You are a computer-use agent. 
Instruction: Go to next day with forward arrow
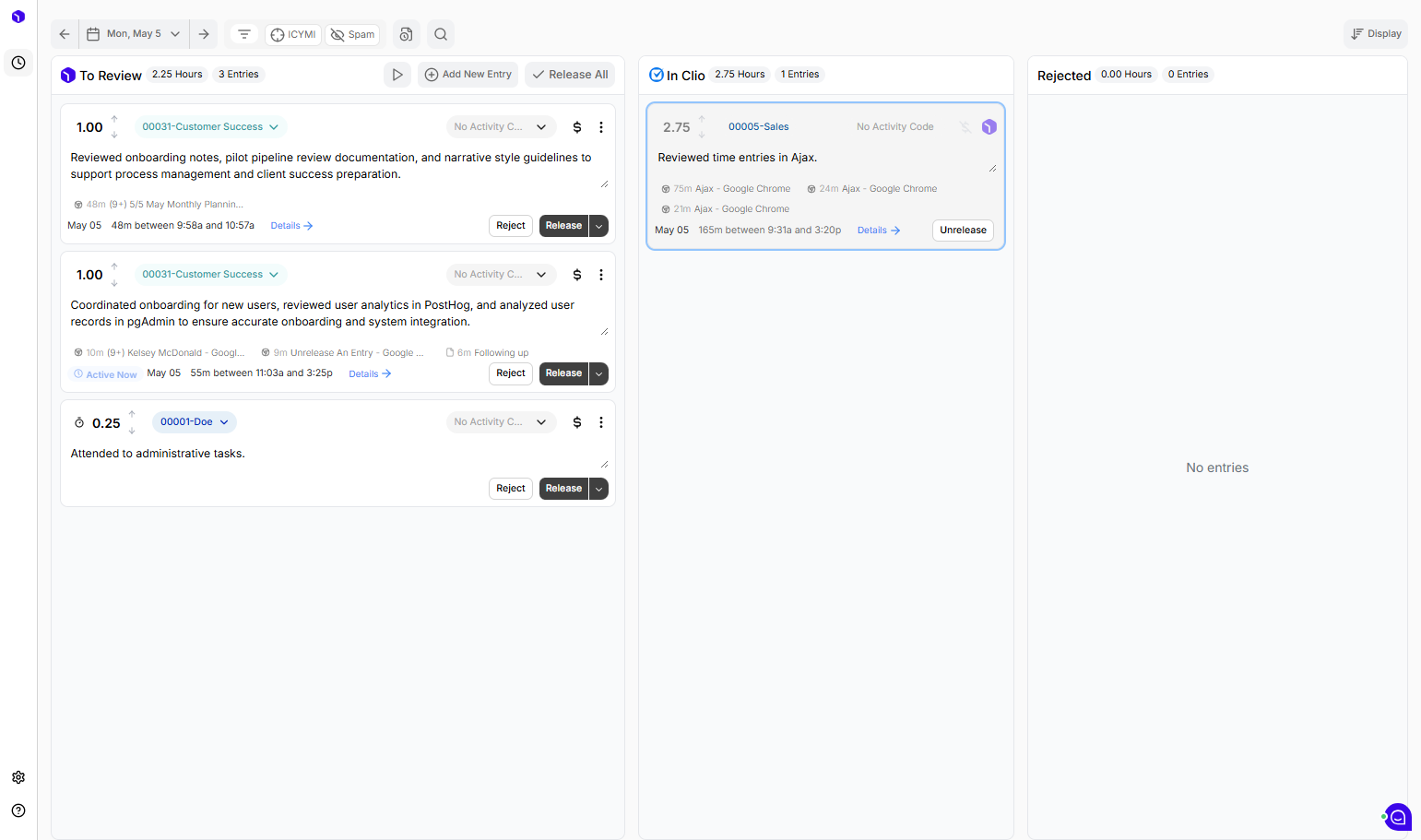(204, 34)
